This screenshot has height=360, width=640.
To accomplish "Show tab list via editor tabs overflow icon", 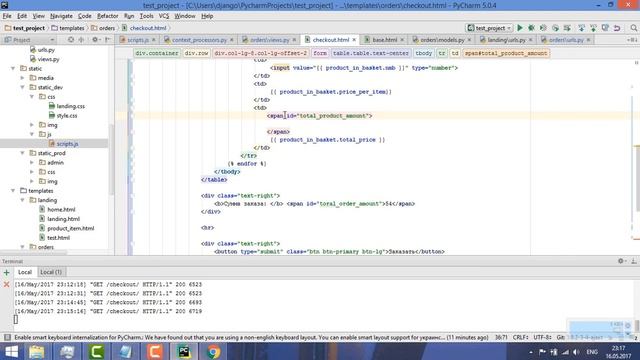I will click(632, 40).
